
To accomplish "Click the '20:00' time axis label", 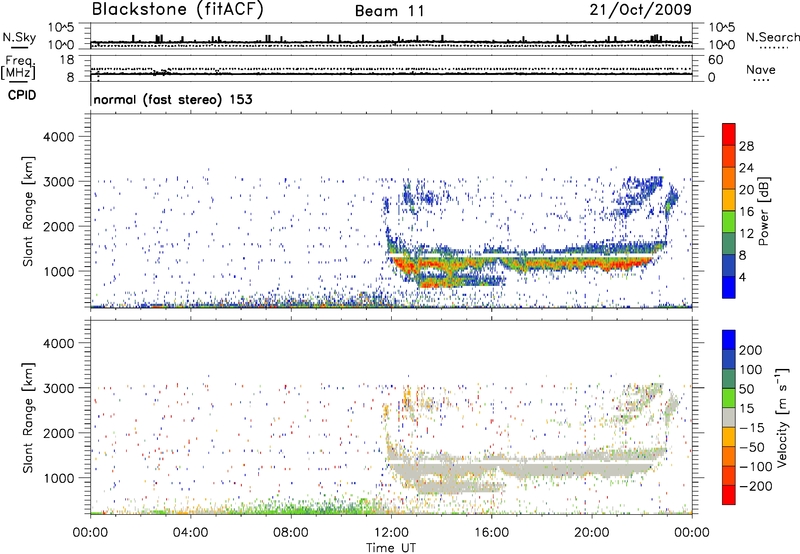I will coord(591,533).
